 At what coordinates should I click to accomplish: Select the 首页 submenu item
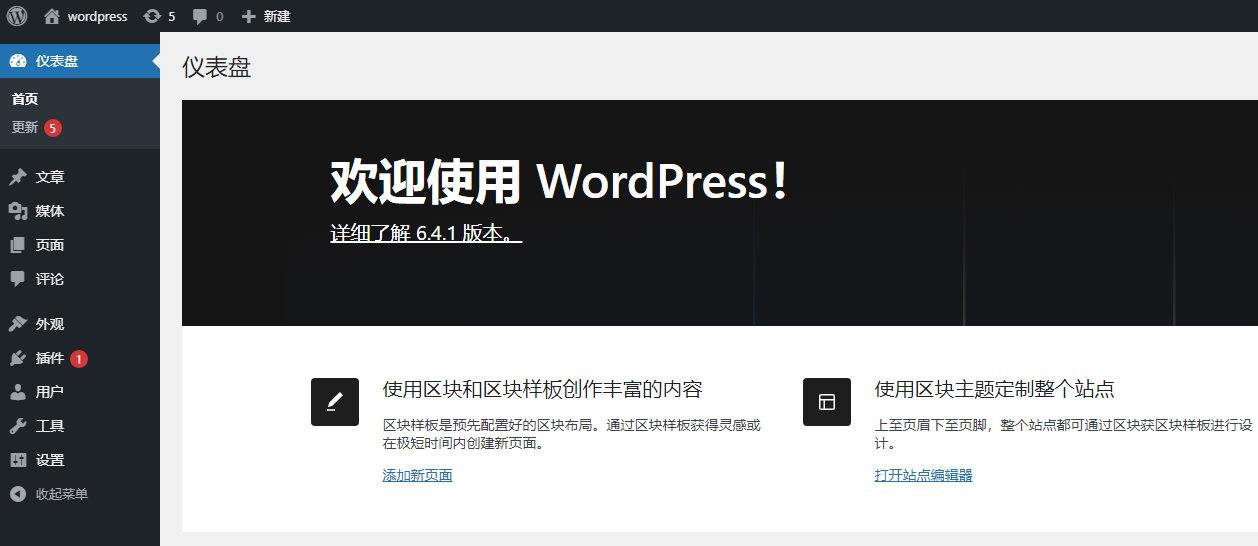coord(25,99)
